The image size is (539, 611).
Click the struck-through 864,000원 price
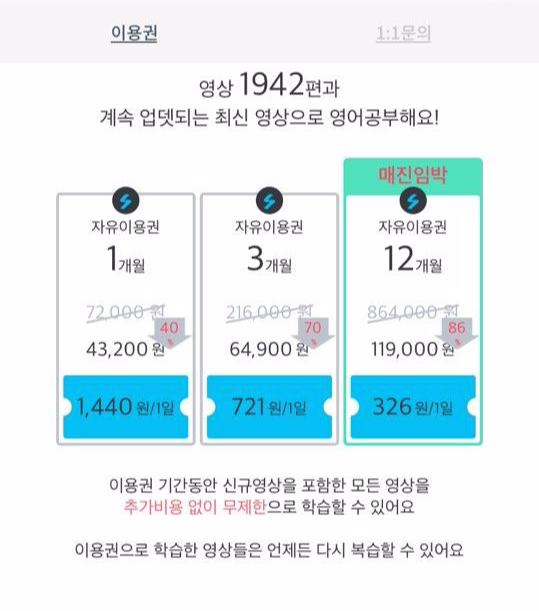coord(413,313)
